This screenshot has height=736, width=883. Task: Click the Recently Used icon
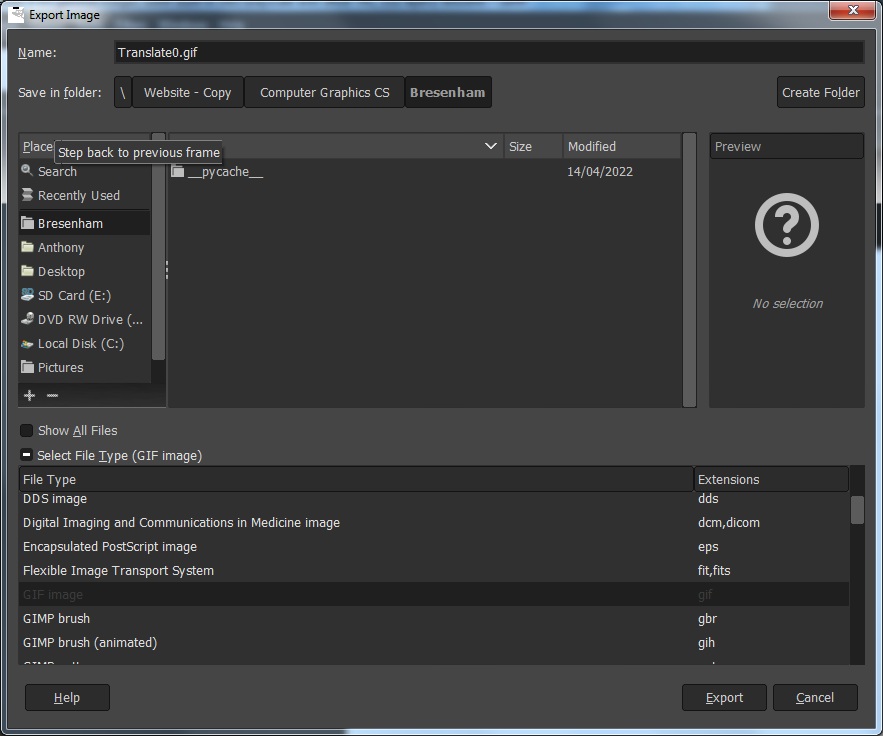coord(27,194)
